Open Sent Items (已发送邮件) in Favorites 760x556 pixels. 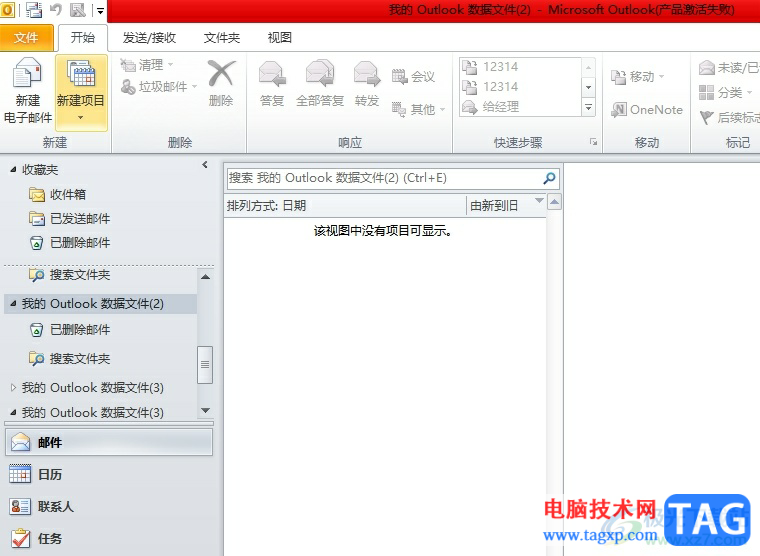click(69, 219)
